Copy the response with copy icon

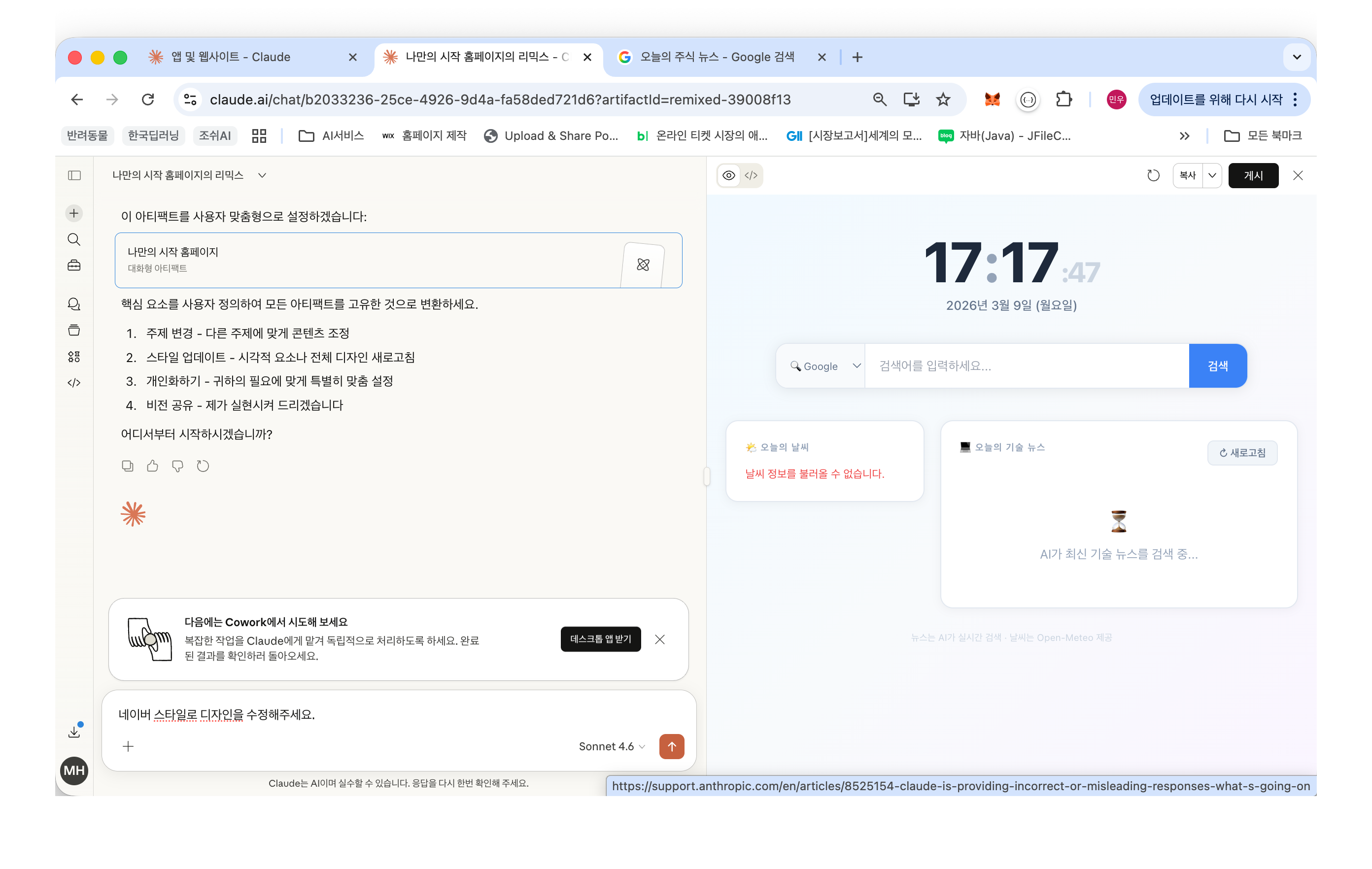pyautogui.click(x=127, y=466)
